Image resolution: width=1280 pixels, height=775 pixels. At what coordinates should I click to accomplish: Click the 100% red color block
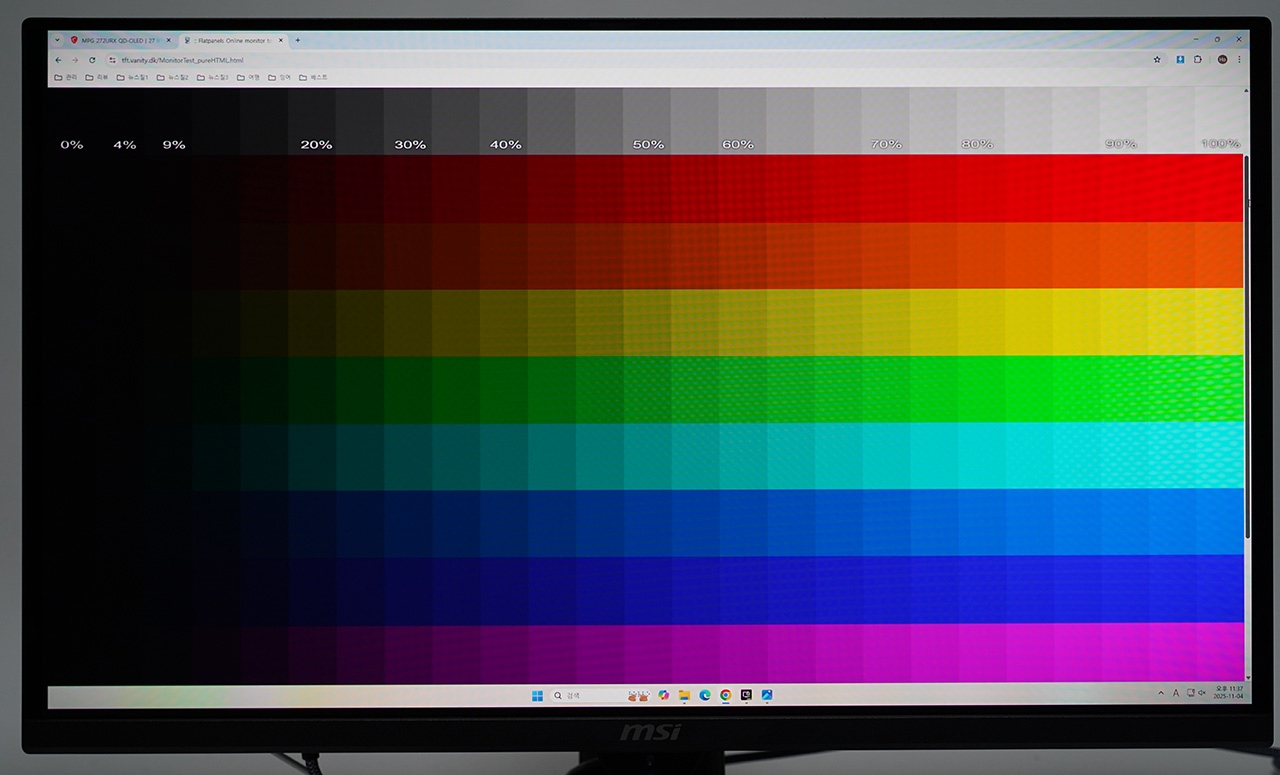click(x=1218, y=188)
